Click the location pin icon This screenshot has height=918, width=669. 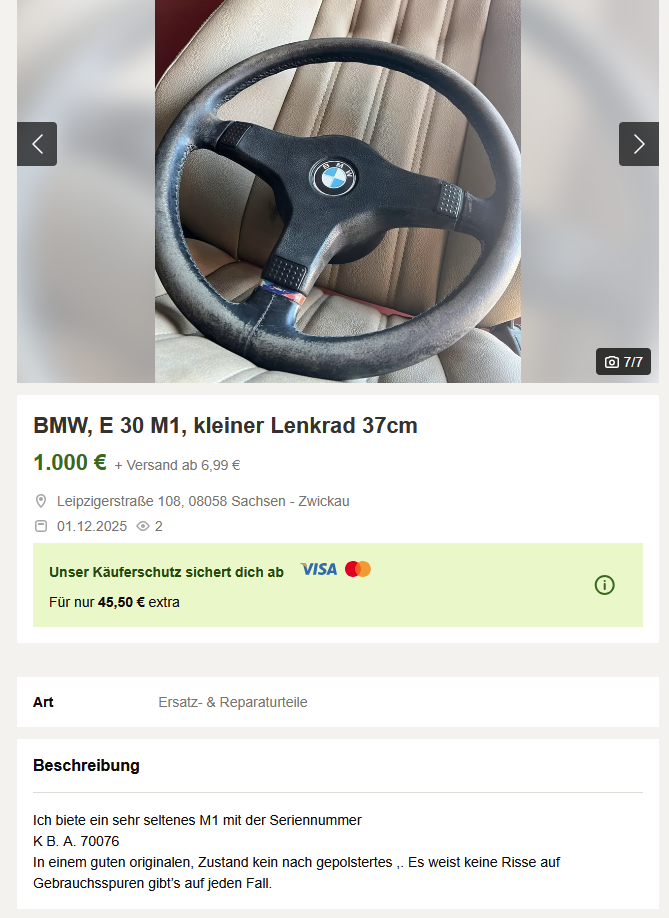point(41,501)
